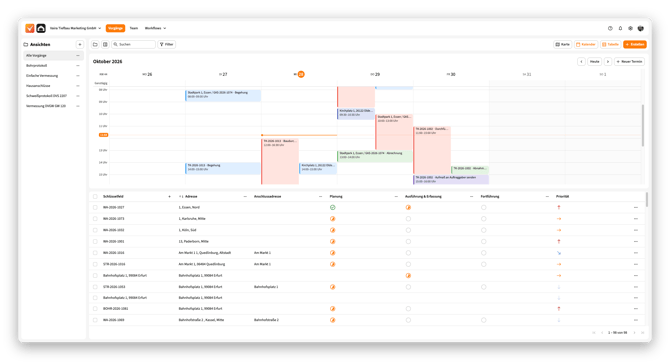The height and width of the screenshot is (363, 670).
Task: Open the purple Aufmaß an Auftraggeber senden event
Action: (x=451, y=179)
